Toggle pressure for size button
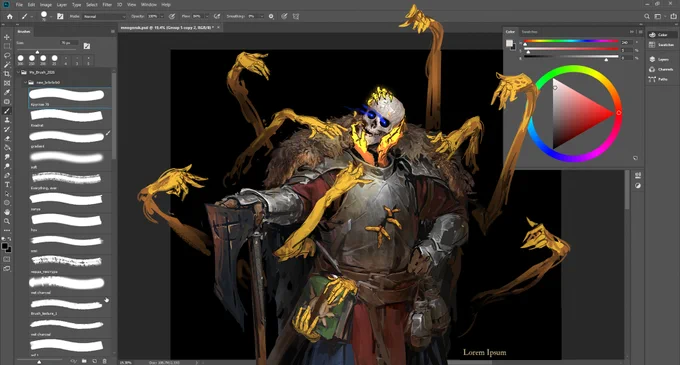Viewport: 680px width, 365px height. (x=284, y=16)
